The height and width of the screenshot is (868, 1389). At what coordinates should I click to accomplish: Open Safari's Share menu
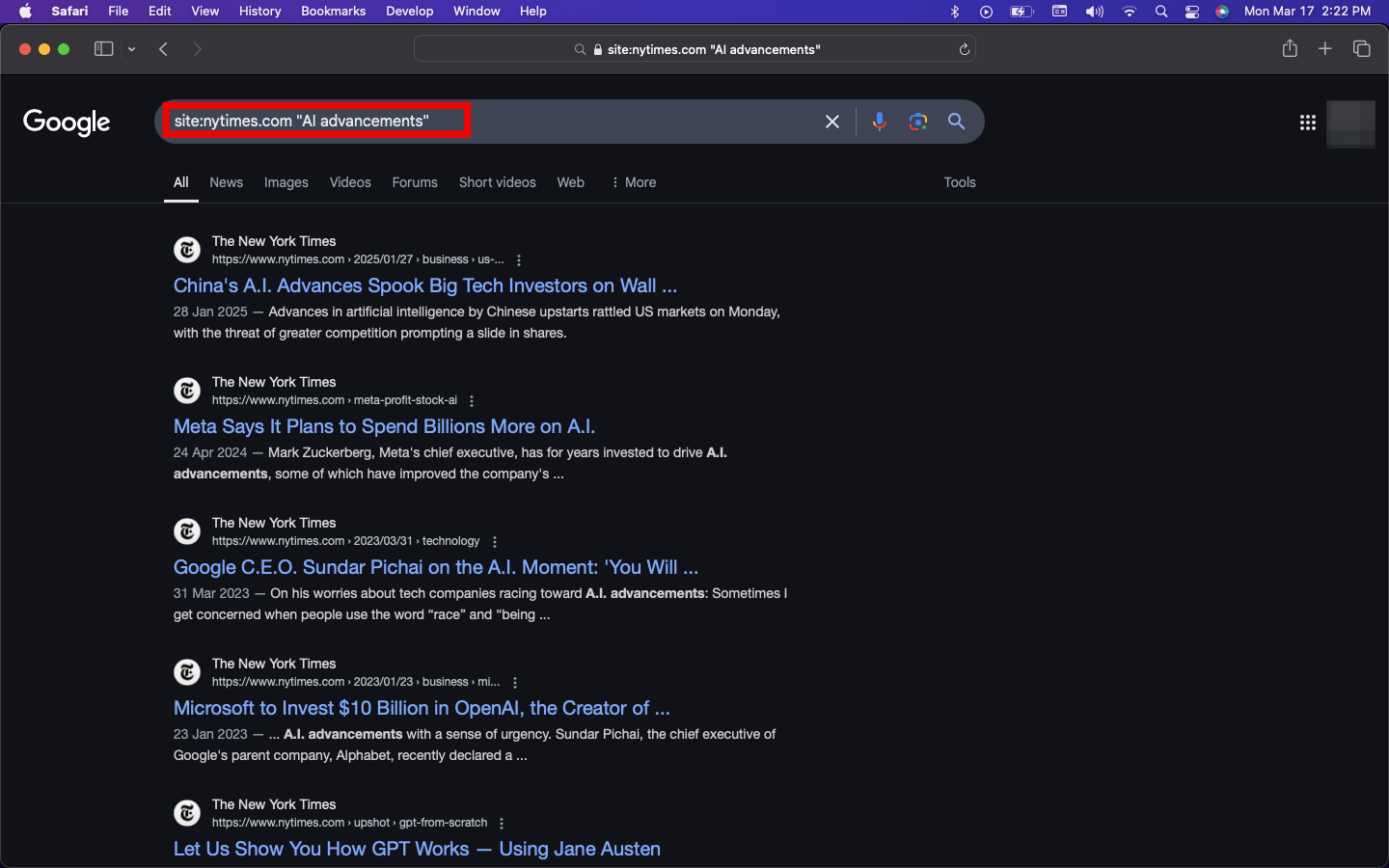[x=1290, y=48]
